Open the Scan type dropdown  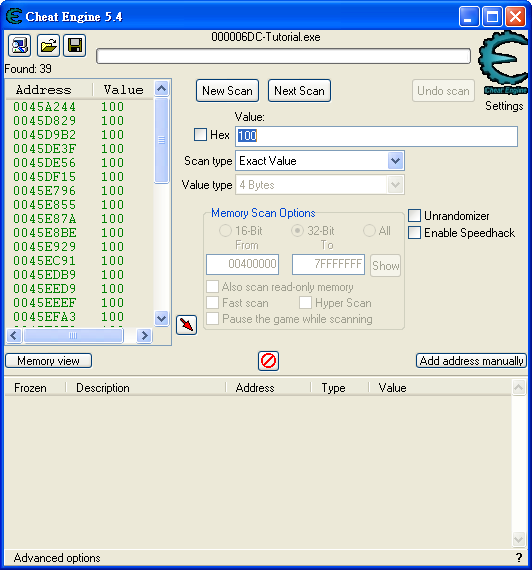coord(395,161)
